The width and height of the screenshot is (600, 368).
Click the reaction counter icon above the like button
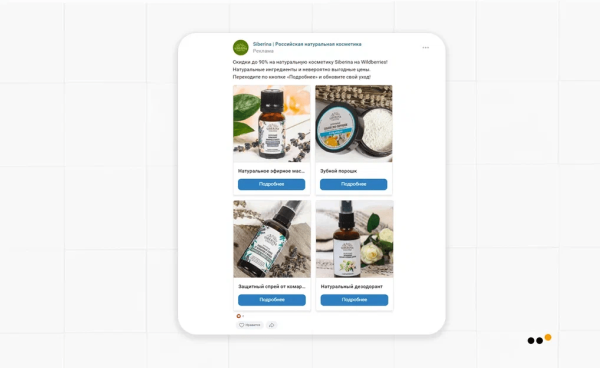(239, 316)
